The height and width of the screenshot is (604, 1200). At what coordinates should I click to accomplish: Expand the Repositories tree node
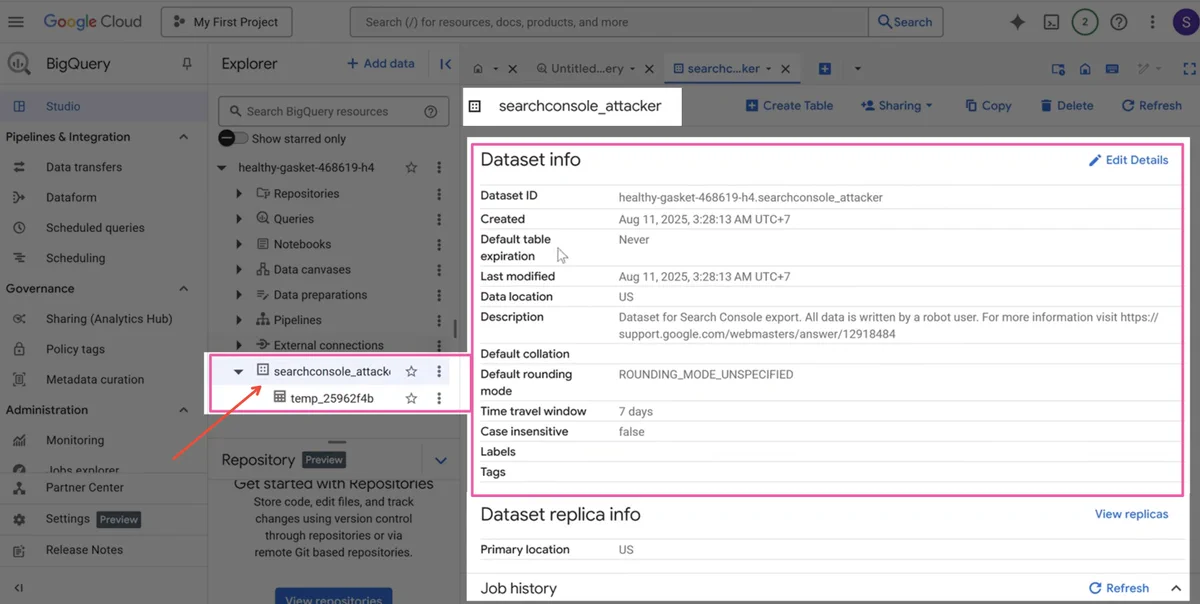[239, 194]
